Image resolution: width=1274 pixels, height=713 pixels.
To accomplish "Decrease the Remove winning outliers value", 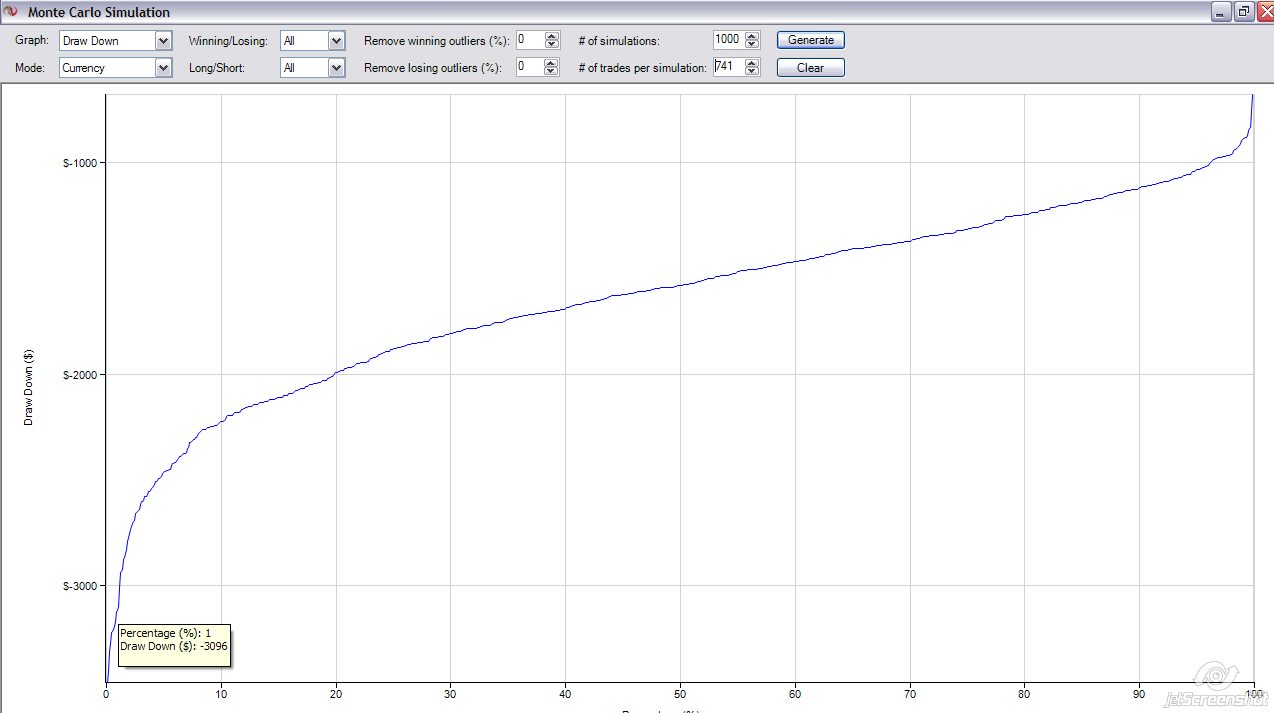I will pyautogui.click(x=551, y=45).
